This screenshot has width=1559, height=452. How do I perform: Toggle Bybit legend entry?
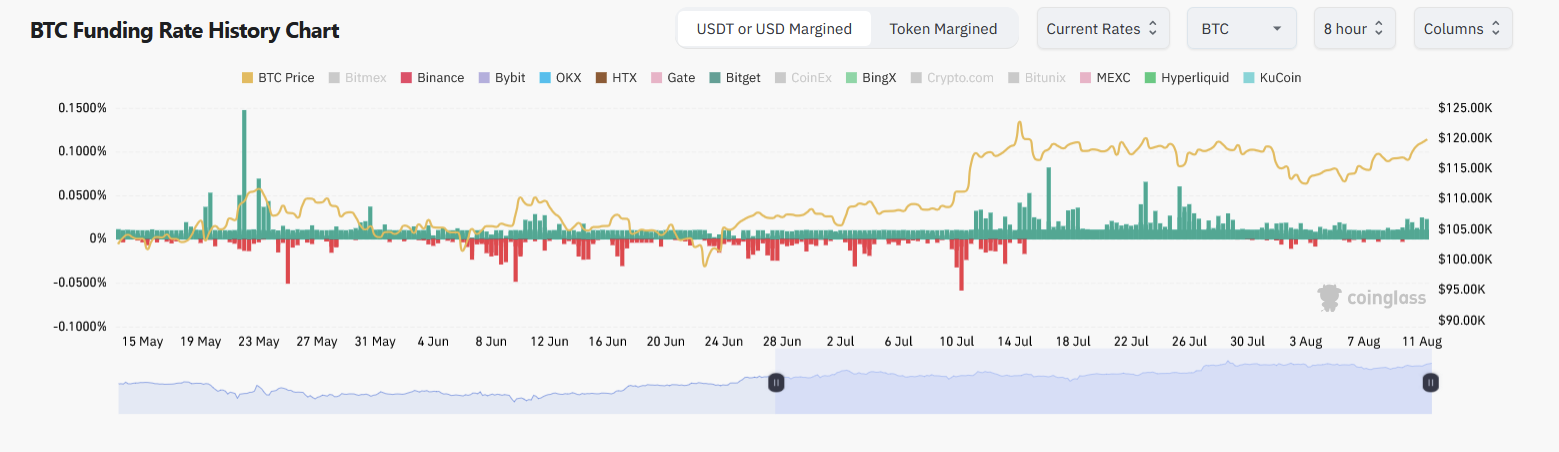484,78
